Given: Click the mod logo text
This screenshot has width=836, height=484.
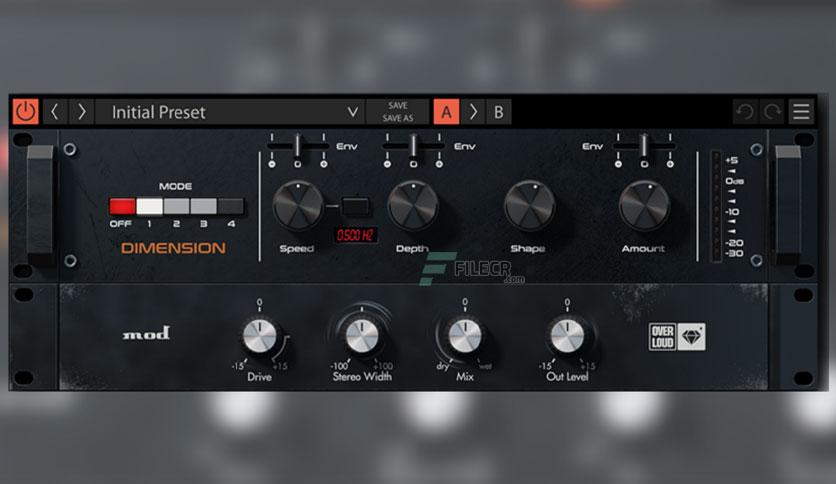Looking at the screenshot, I should [147, 334].
